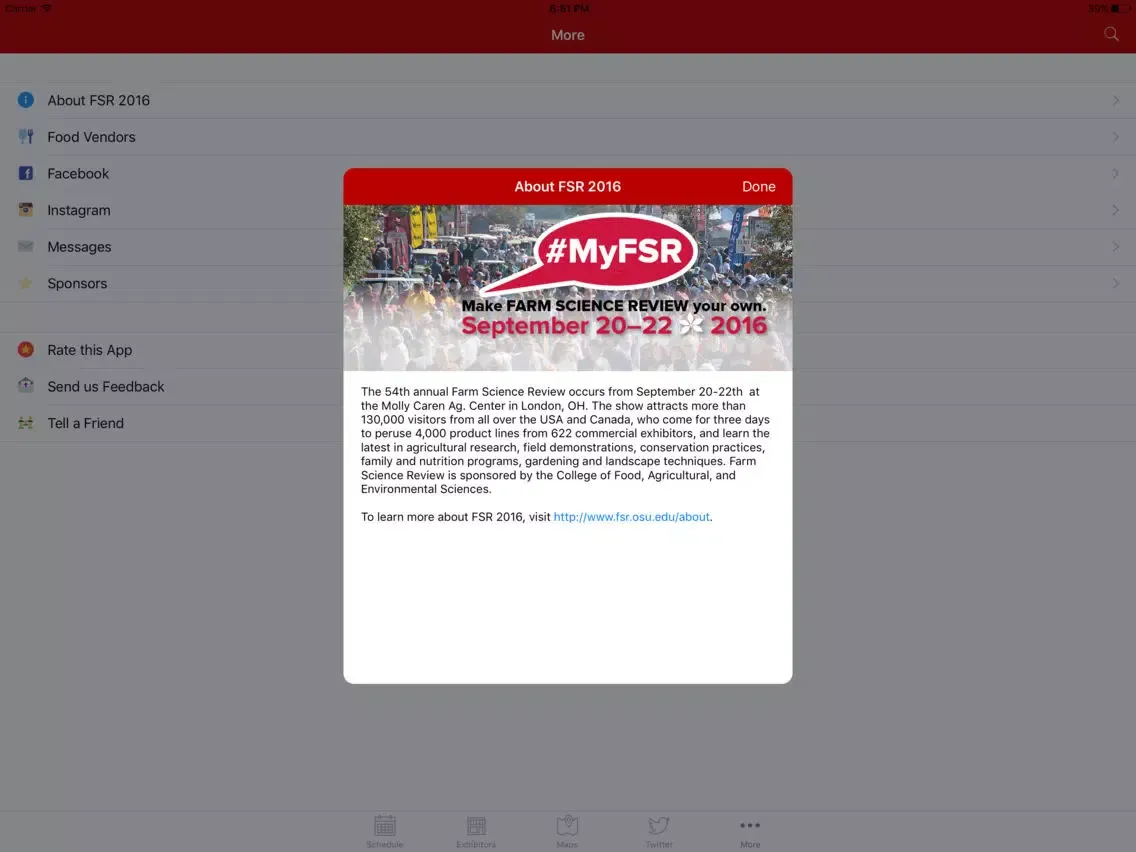Open Facebook list entry text
This screenshot has height=852, width=1136.
(x=78, y=174)
